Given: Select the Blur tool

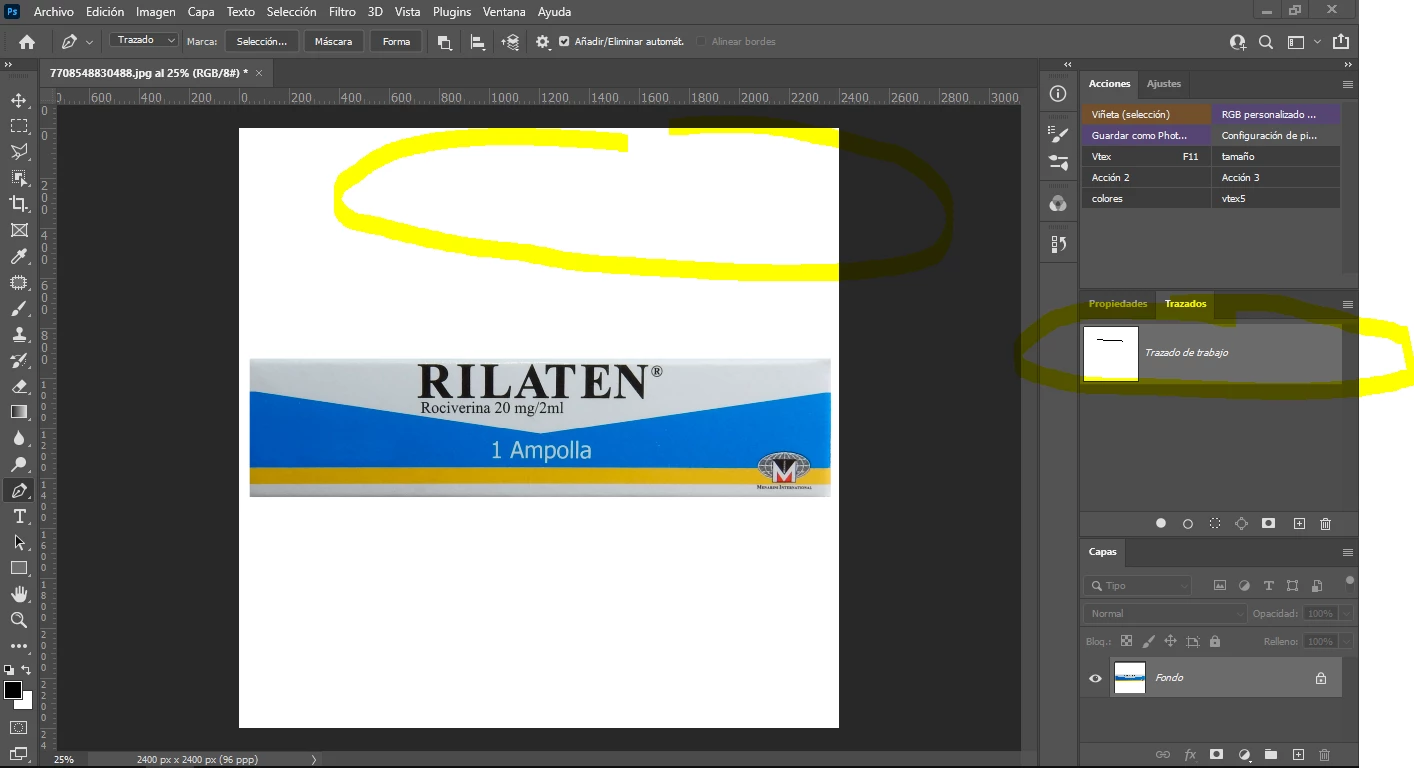Looking at the screenshot, I should [18, 438].
